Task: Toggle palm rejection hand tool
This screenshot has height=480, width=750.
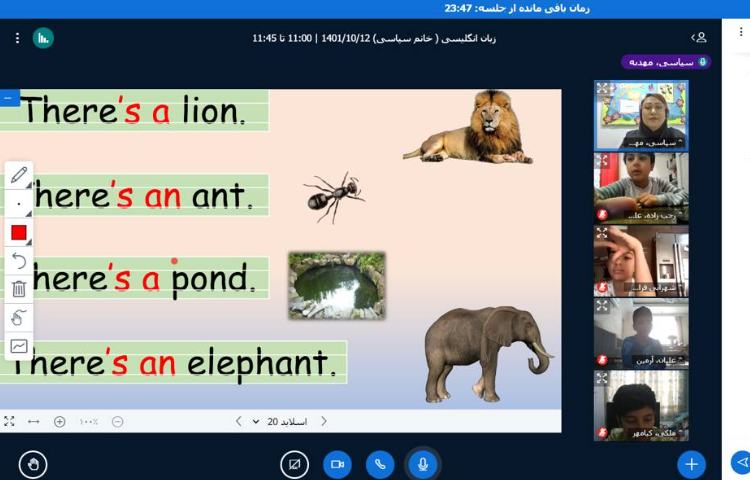Action: point(18,317)
